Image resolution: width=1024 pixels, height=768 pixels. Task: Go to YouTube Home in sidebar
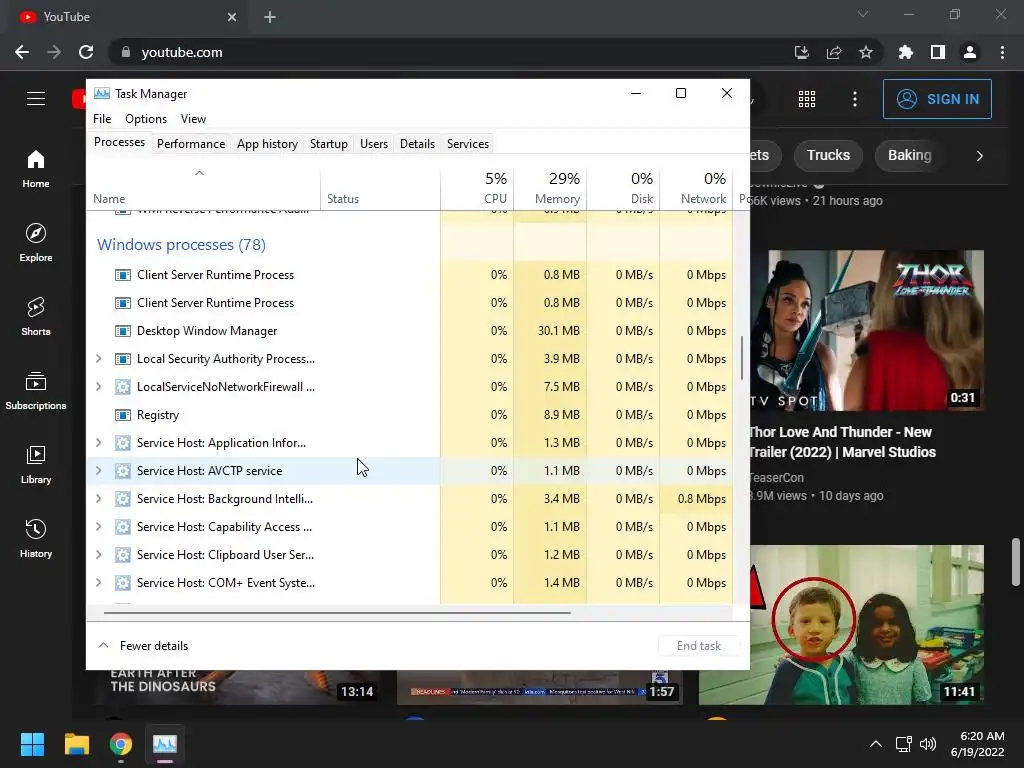pos(36,168)
